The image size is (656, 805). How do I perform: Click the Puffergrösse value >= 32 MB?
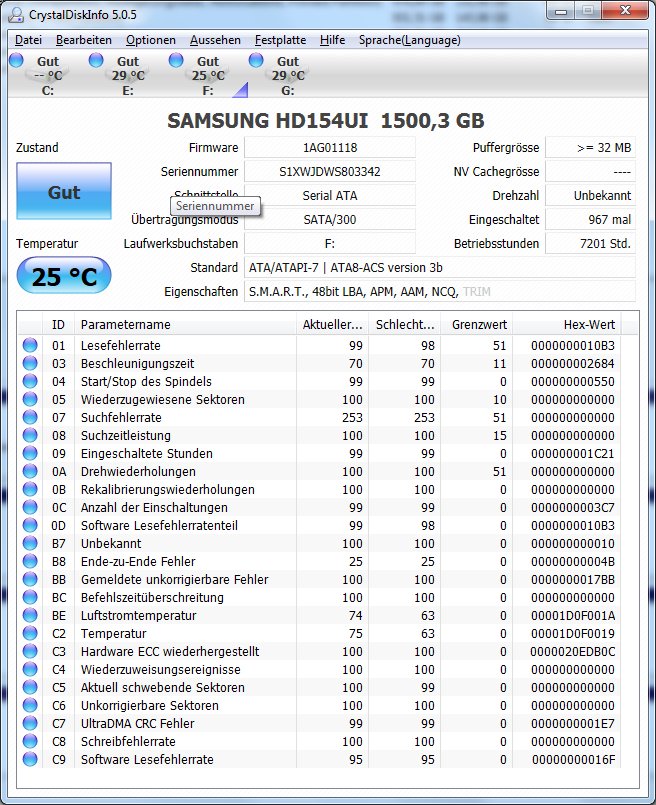coord(590,148)
